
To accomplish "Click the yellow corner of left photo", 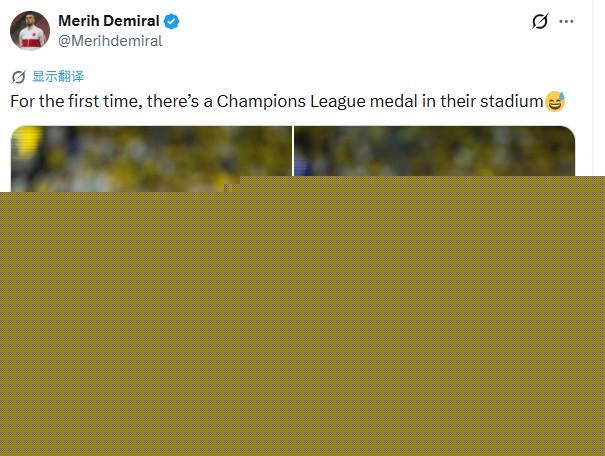I will pyautogui.click(x=26, y=141).
